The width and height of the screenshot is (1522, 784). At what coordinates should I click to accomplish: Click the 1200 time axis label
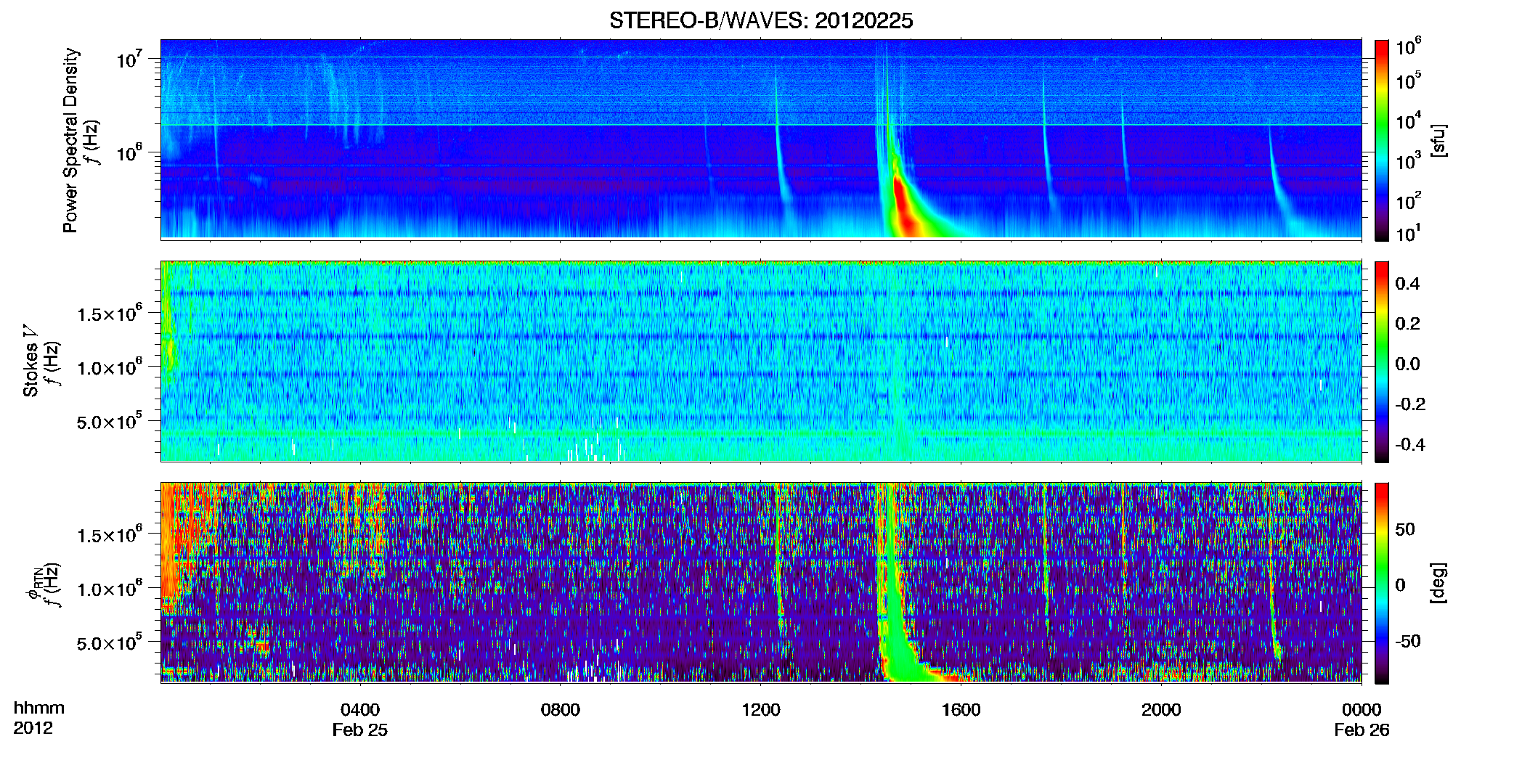pos(760,710)
